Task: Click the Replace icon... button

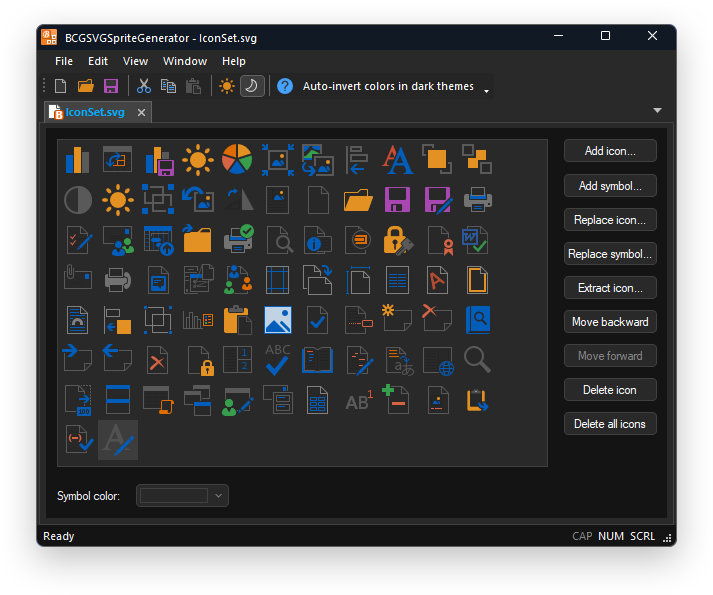Action: click(610, 220)
